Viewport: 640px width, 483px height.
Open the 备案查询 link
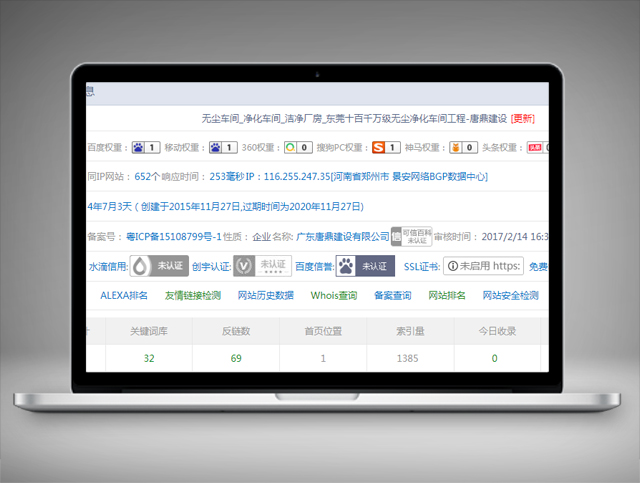point(393,295)
